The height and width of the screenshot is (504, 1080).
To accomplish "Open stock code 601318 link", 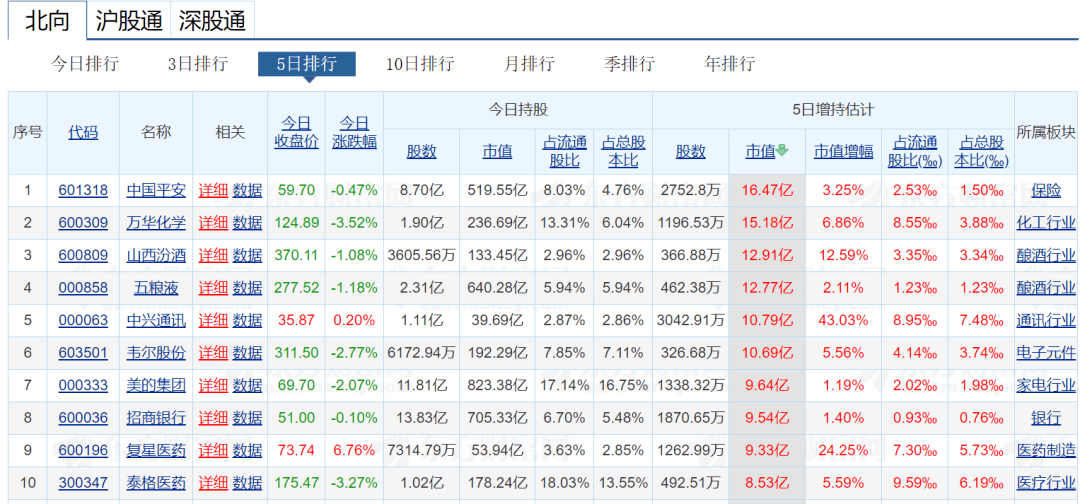I will coord(83,190).
